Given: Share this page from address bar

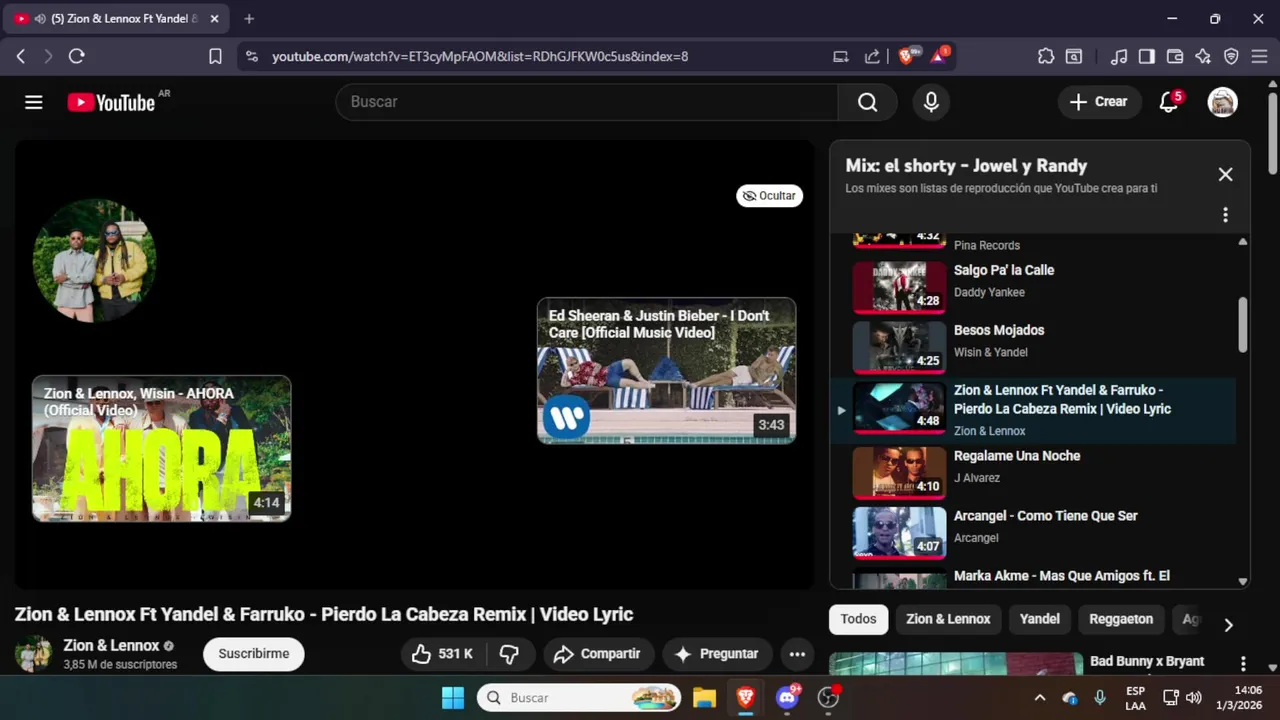Looking at the screenshot, I should (872, 57).
